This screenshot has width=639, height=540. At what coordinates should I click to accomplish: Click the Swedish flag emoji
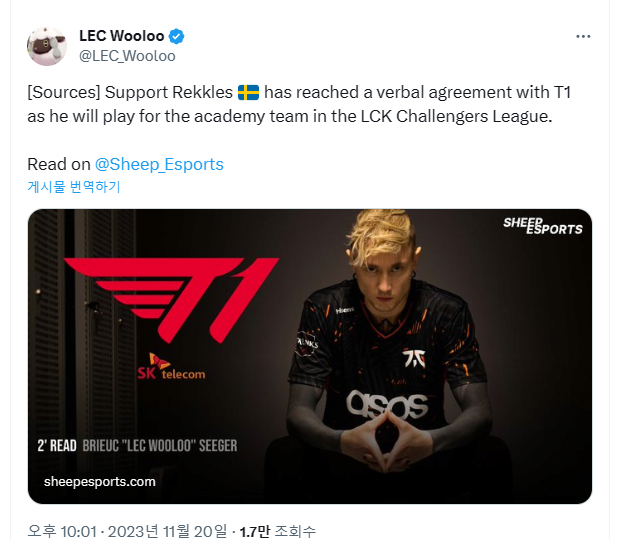pos(248,93)
